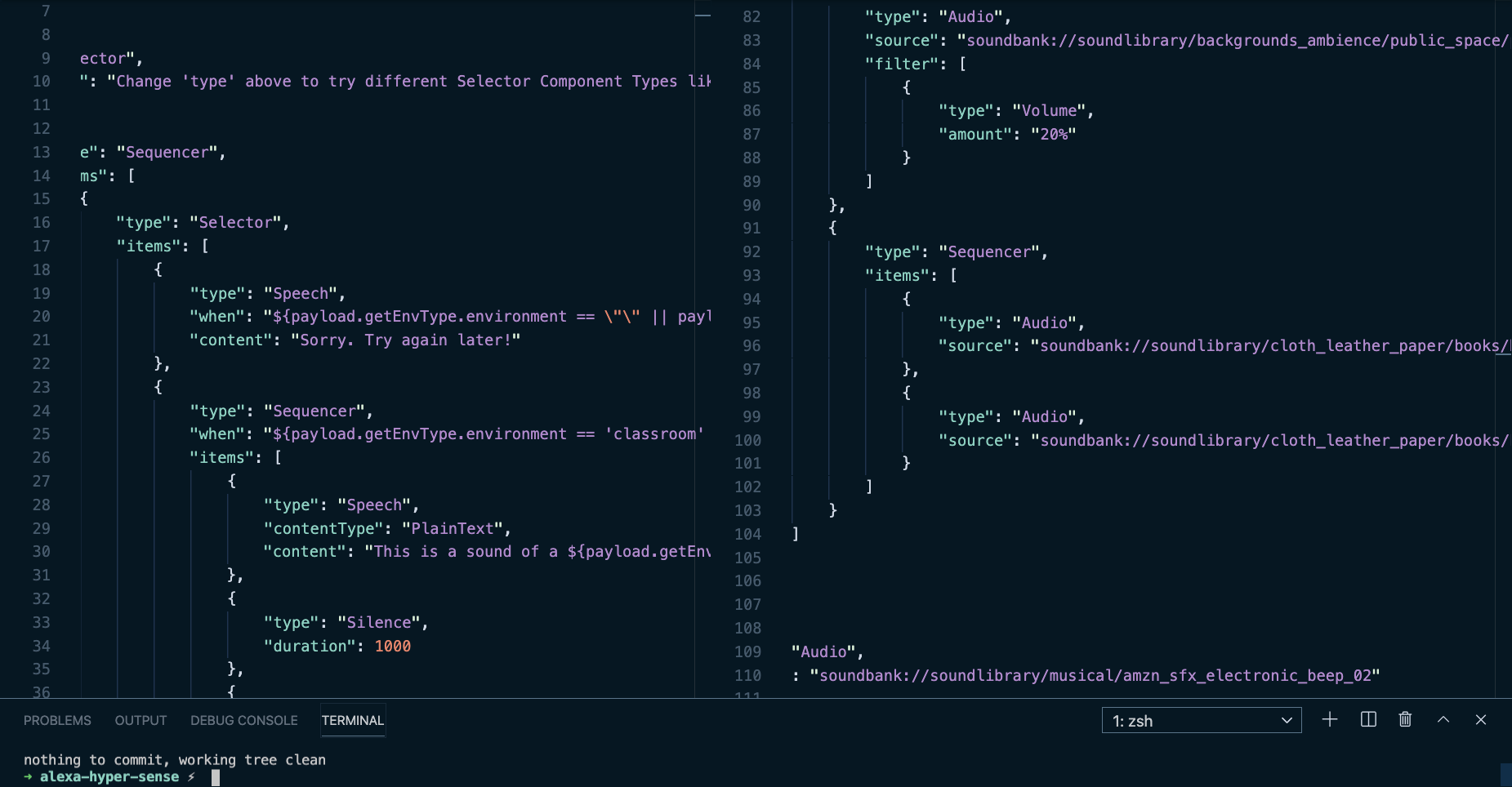This screenshot has height=787, width=1512.
Task: Click "Sorry. Try again later!" content string
Action: (406, 340)
